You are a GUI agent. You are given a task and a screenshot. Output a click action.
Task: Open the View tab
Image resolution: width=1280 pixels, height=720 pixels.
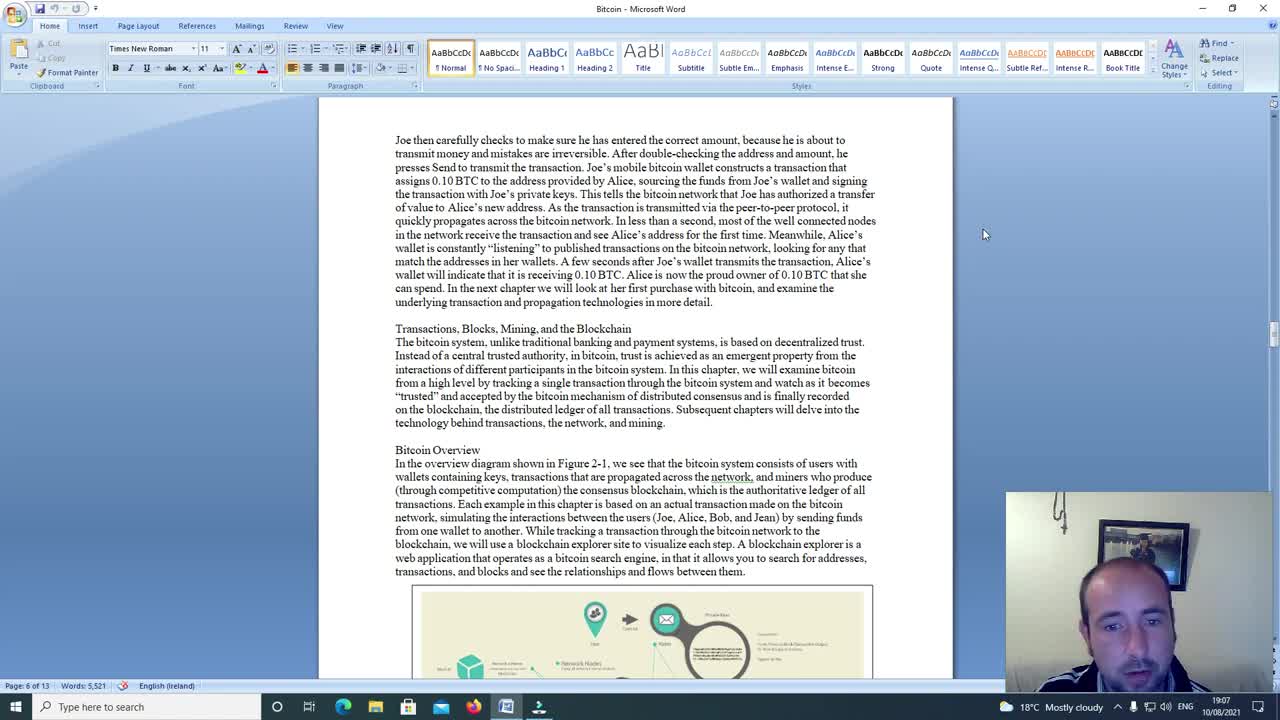[x=335, y=26]
